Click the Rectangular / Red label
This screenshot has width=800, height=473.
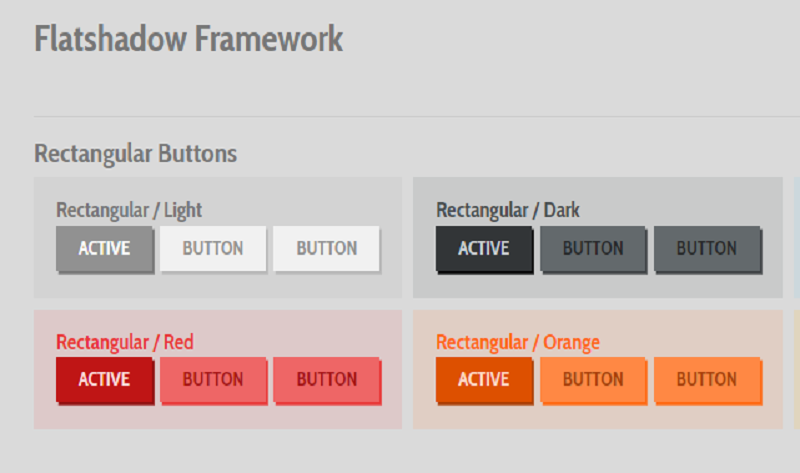pyautogui.click(x=125, y=342)
